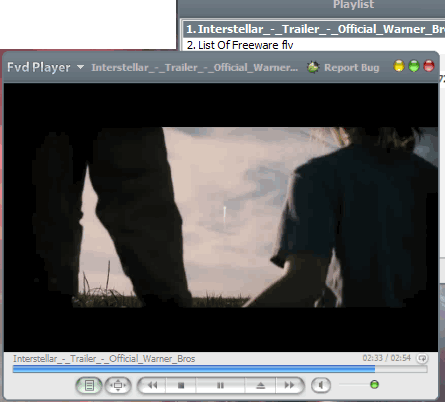Rewind the video
Screen dimensions: 445x402
(x=152, y=385)
